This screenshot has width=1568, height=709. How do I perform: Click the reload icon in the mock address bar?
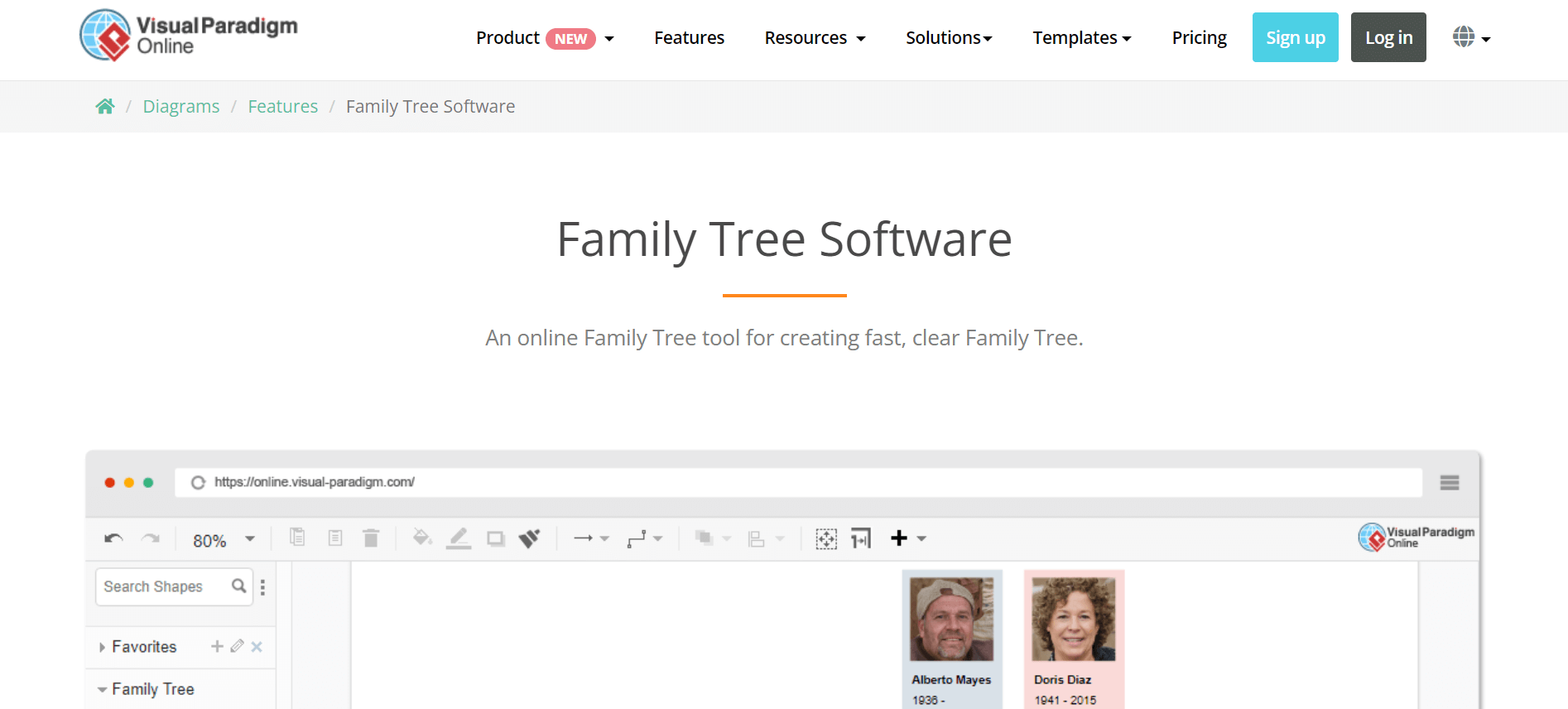pyautogui.click(x=198, y=483)
